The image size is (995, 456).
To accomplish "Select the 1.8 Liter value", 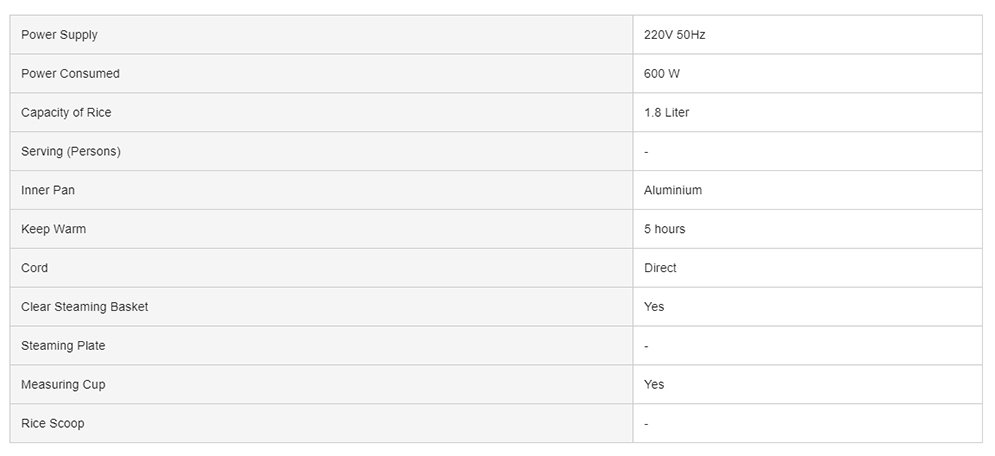I will pos(666,113).
